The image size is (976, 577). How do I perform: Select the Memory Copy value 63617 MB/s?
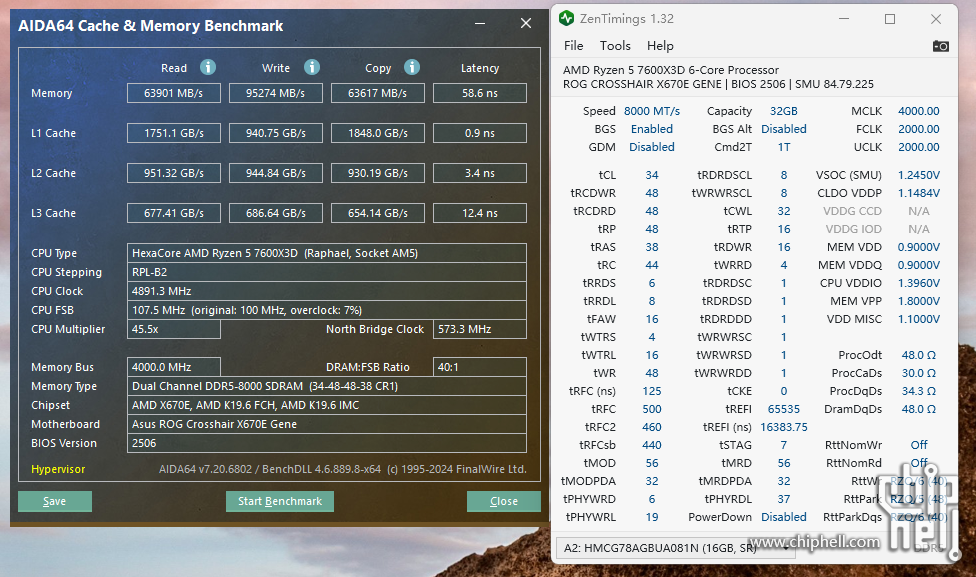coord(378,93)
